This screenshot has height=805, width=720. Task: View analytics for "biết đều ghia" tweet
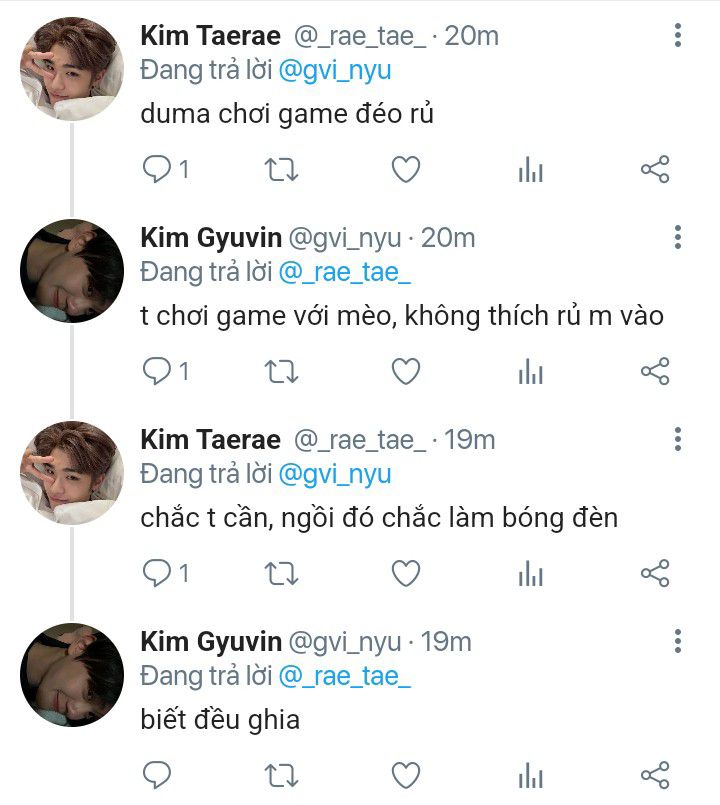pos(530,775)
